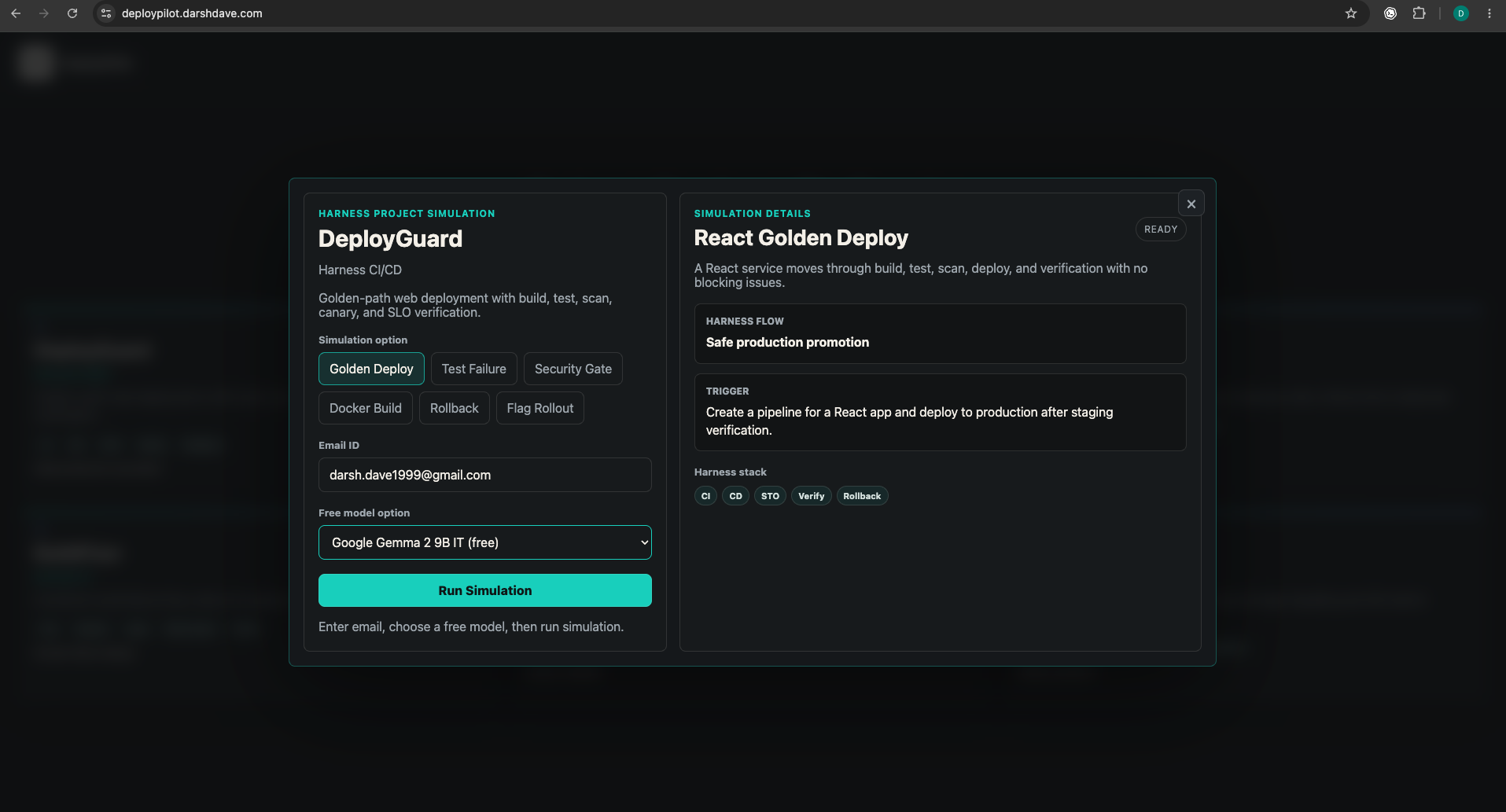
Task: Select the Flag Rollout simulation option
Action: (x=540, y=408)
